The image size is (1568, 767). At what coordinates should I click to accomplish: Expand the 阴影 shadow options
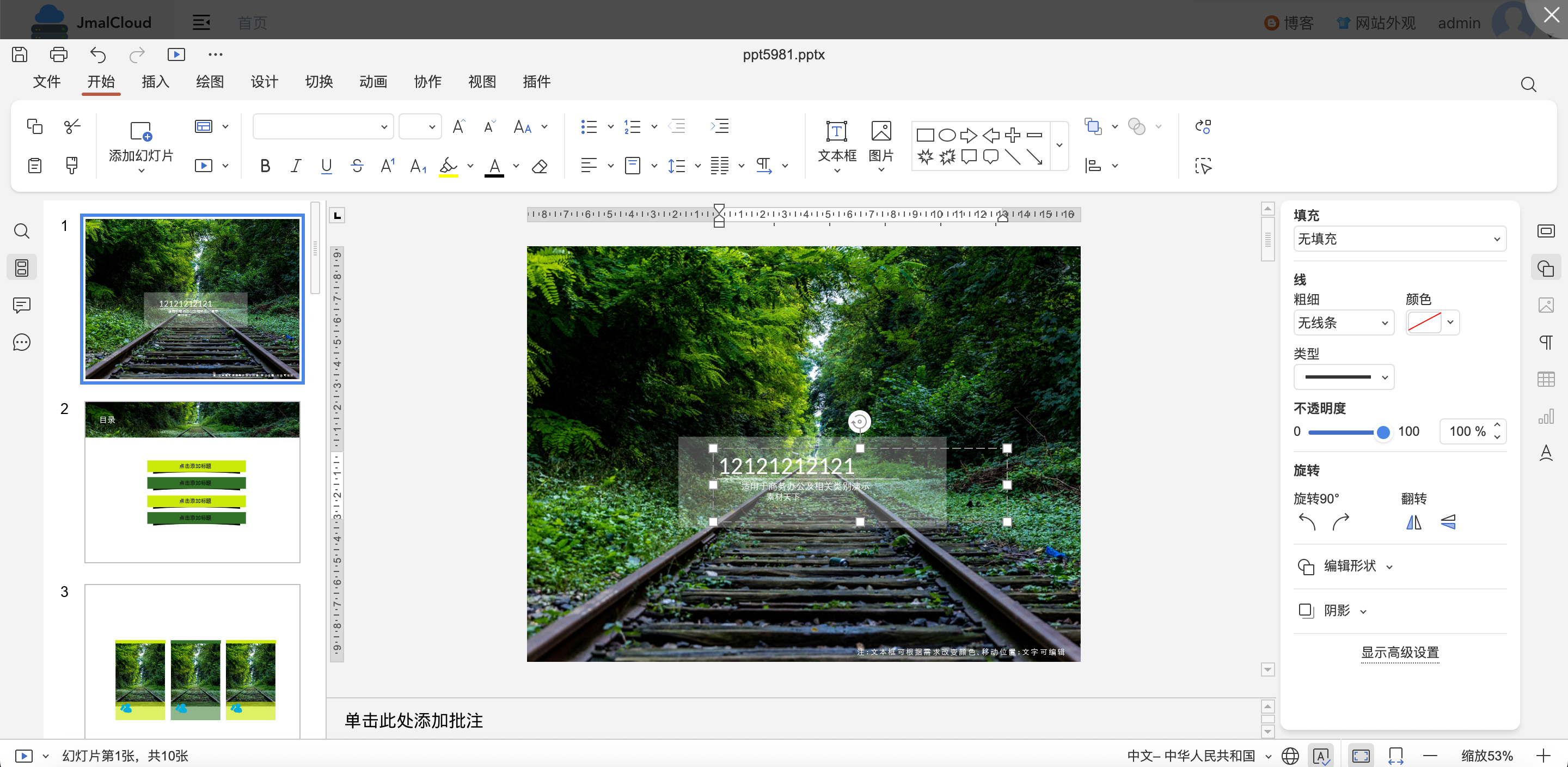[x=1337, y=611]
